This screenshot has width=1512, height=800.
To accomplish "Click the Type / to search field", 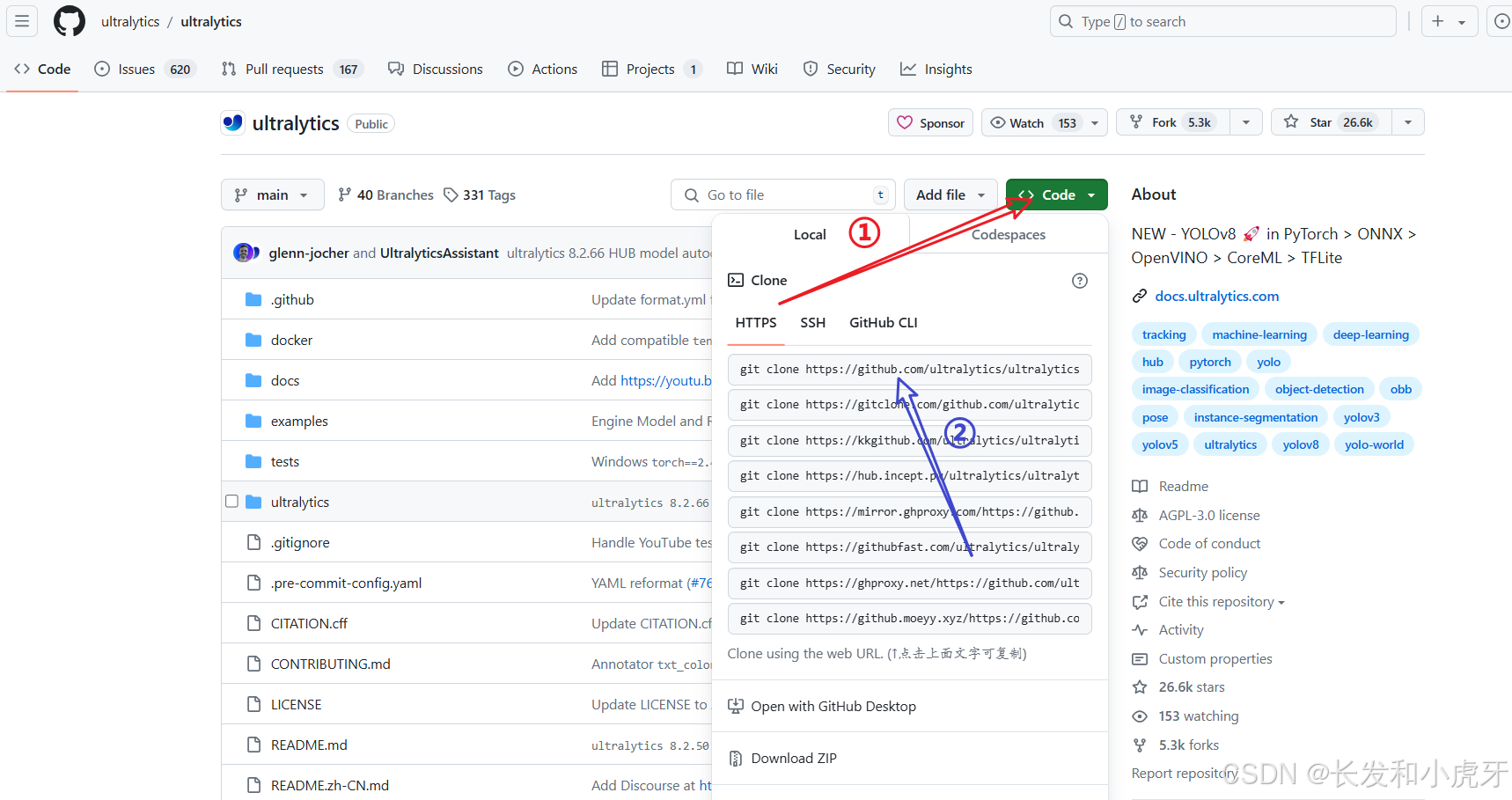I will (1223, 21).
